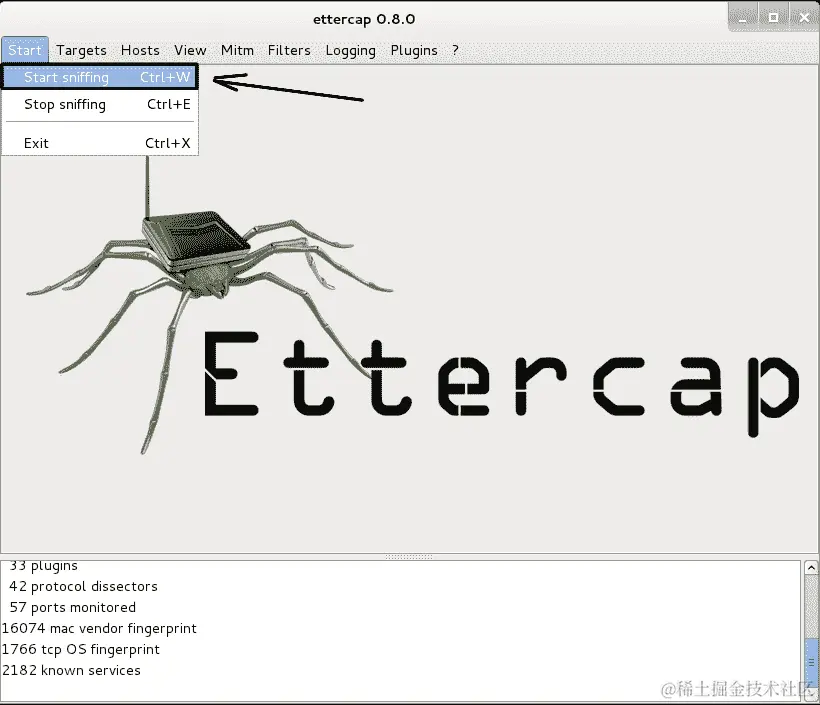820x705 pixels.
Task: Click the "33 plugins" log line
Action: (43, 566)
